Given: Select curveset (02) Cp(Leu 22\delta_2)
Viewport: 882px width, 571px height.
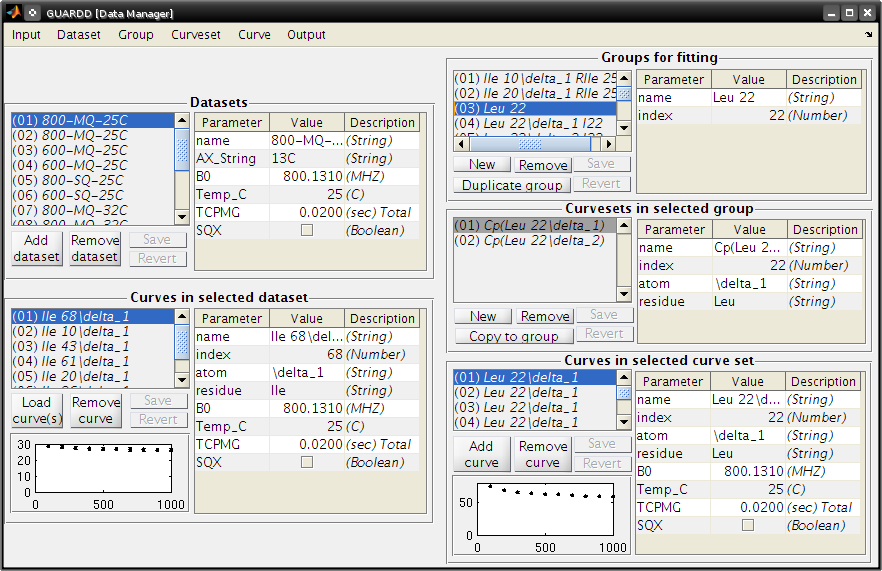Looking at the screenshot, I should (x=536, y=240).
